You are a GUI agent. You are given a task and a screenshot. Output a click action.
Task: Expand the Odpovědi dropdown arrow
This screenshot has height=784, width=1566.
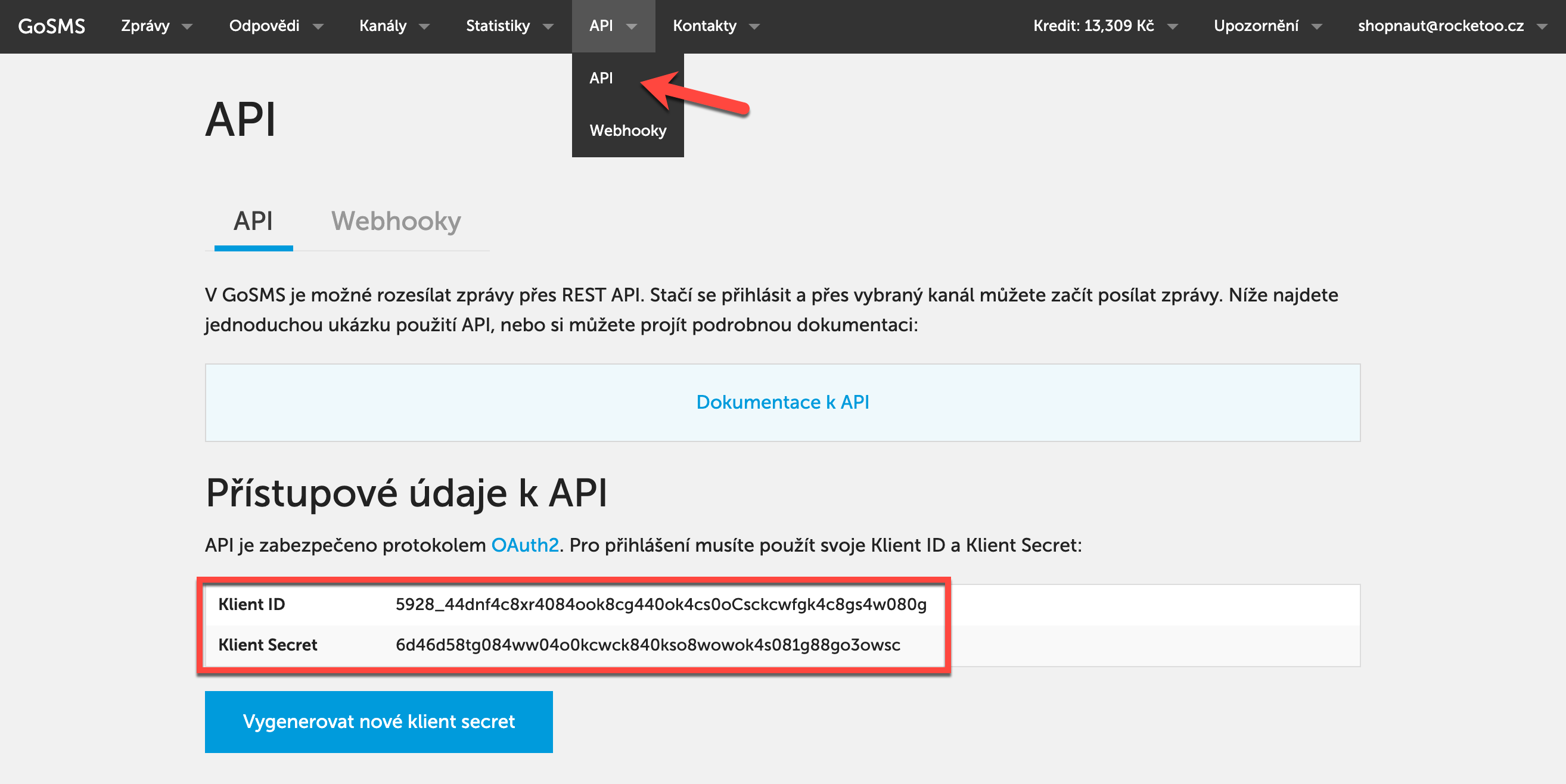[318, 27]
